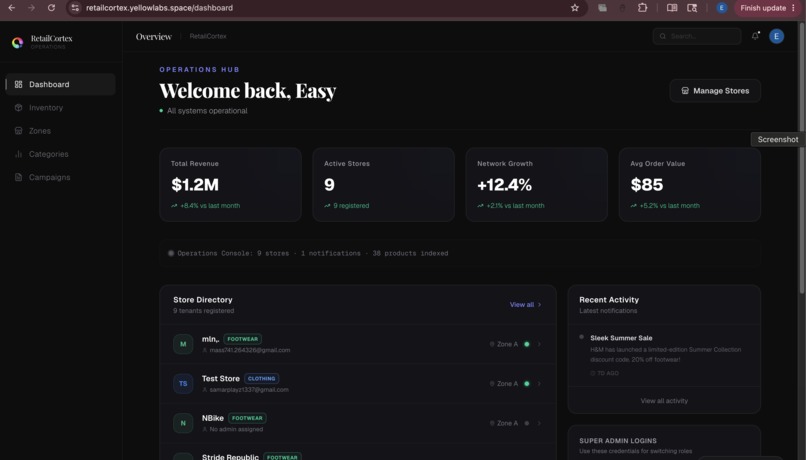Open the Test Store row
The height and width of the screenshot is (460, 806).
coord(358,384)
